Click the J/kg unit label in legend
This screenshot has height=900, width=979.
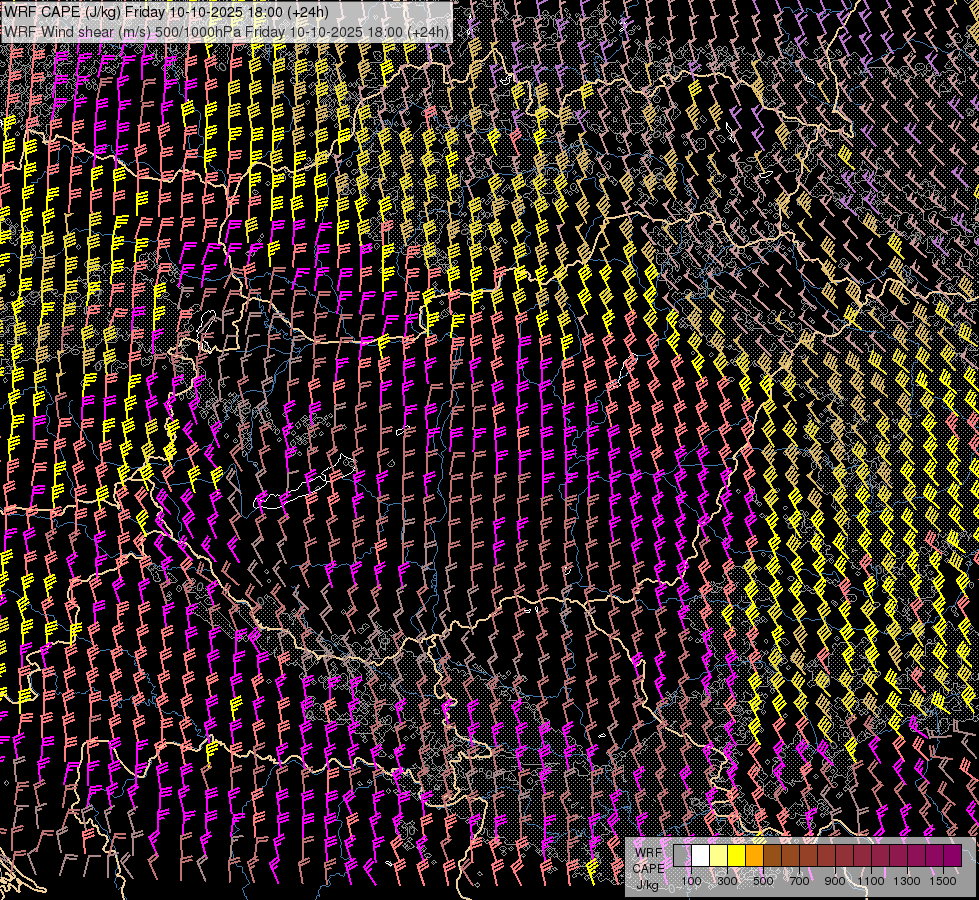(x=647, y=885)
